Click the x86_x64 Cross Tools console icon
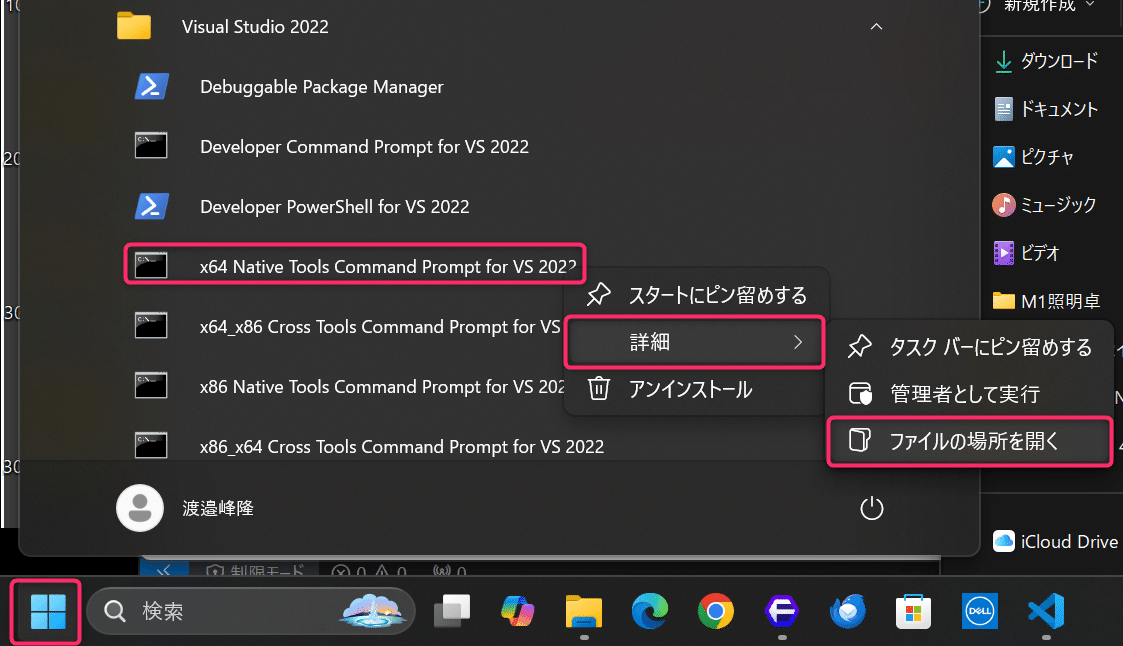 coord(151,445)
